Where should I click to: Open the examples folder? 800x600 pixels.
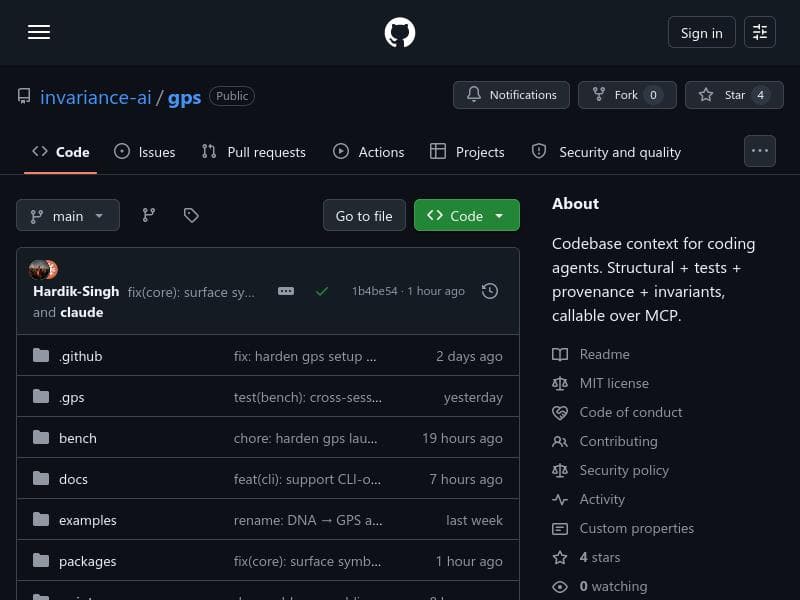click(x=88, y=520)
